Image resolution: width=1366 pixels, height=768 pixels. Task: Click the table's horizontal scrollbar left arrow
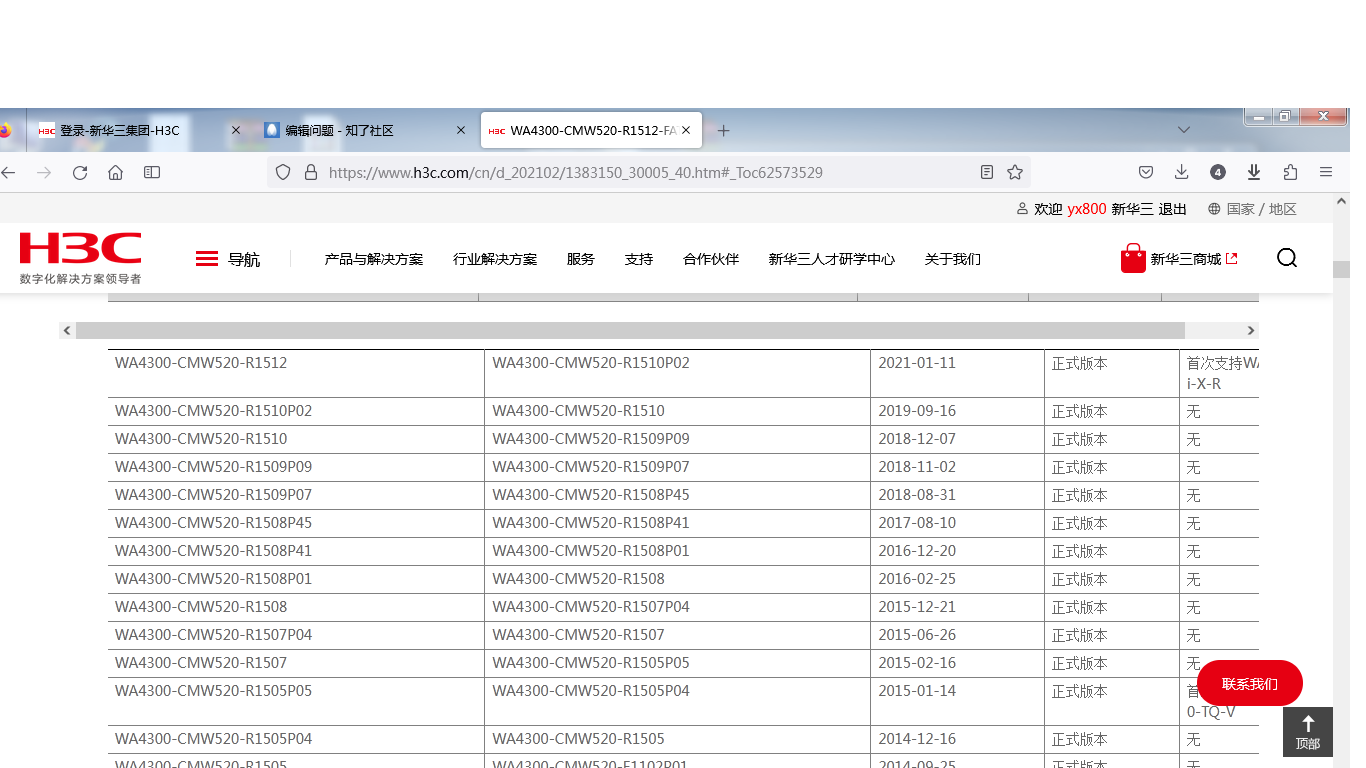[67, 330]
